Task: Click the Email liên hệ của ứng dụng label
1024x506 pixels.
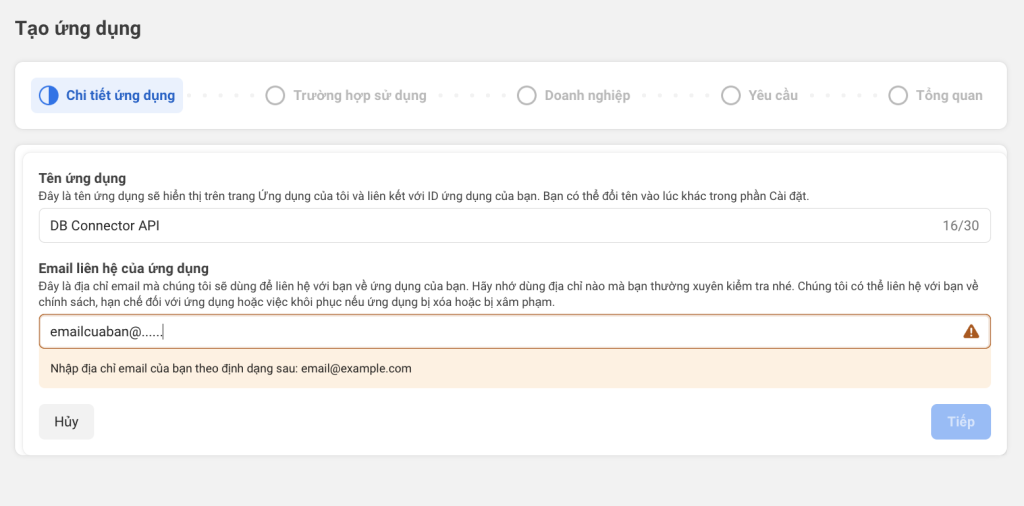Action: click(x=123, y=268)
